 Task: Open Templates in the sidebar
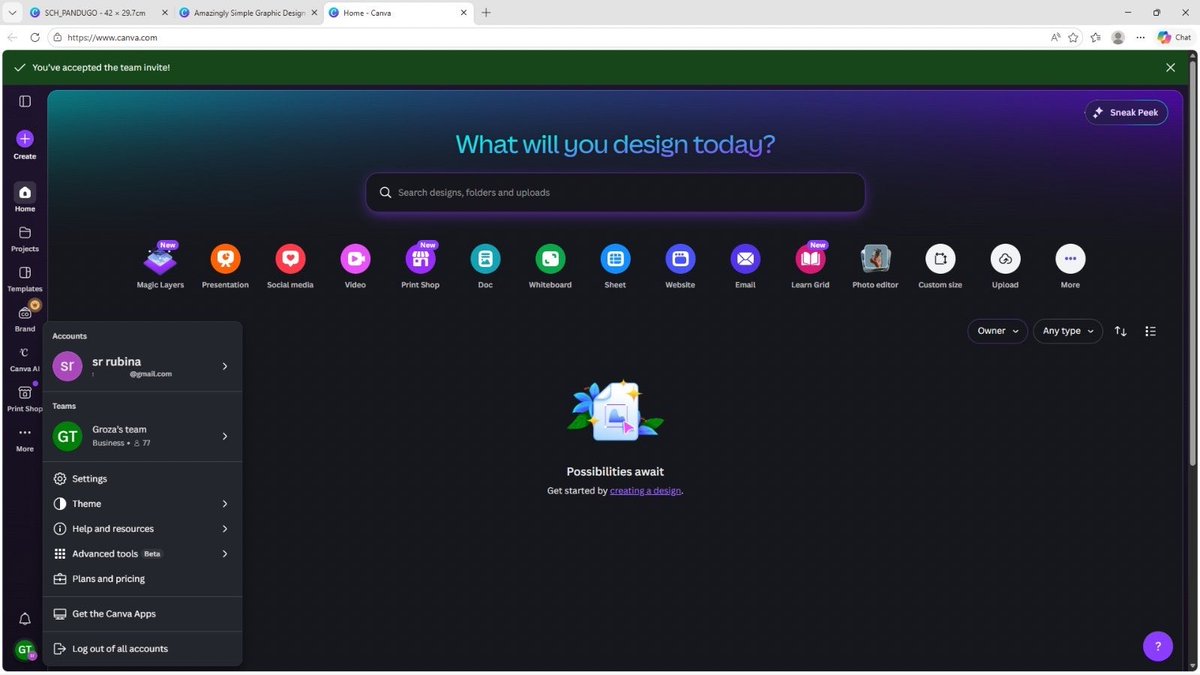[25, 279]
